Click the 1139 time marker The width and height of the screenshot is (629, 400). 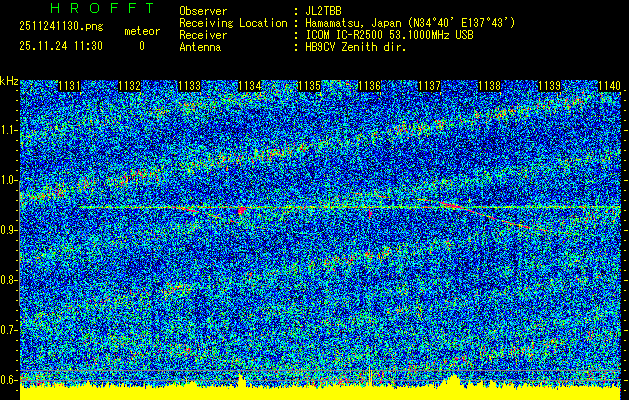point(549,87)
